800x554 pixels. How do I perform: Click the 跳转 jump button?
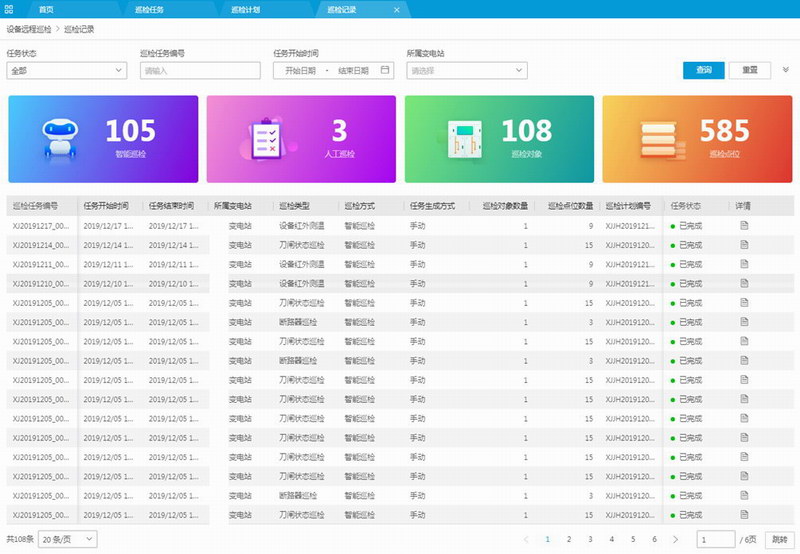coord(780,539)
